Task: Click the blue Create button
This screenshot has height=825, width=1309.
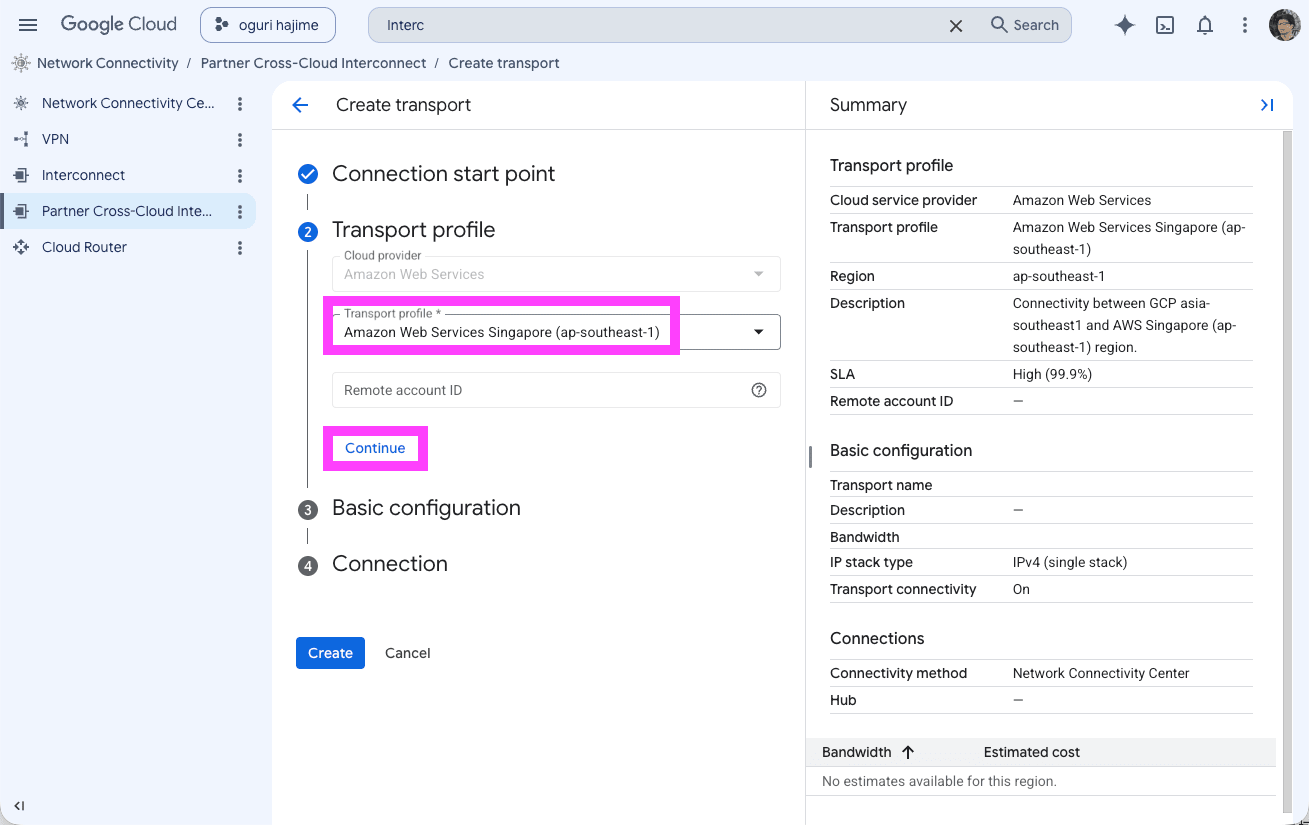Action: coord(330,653)
